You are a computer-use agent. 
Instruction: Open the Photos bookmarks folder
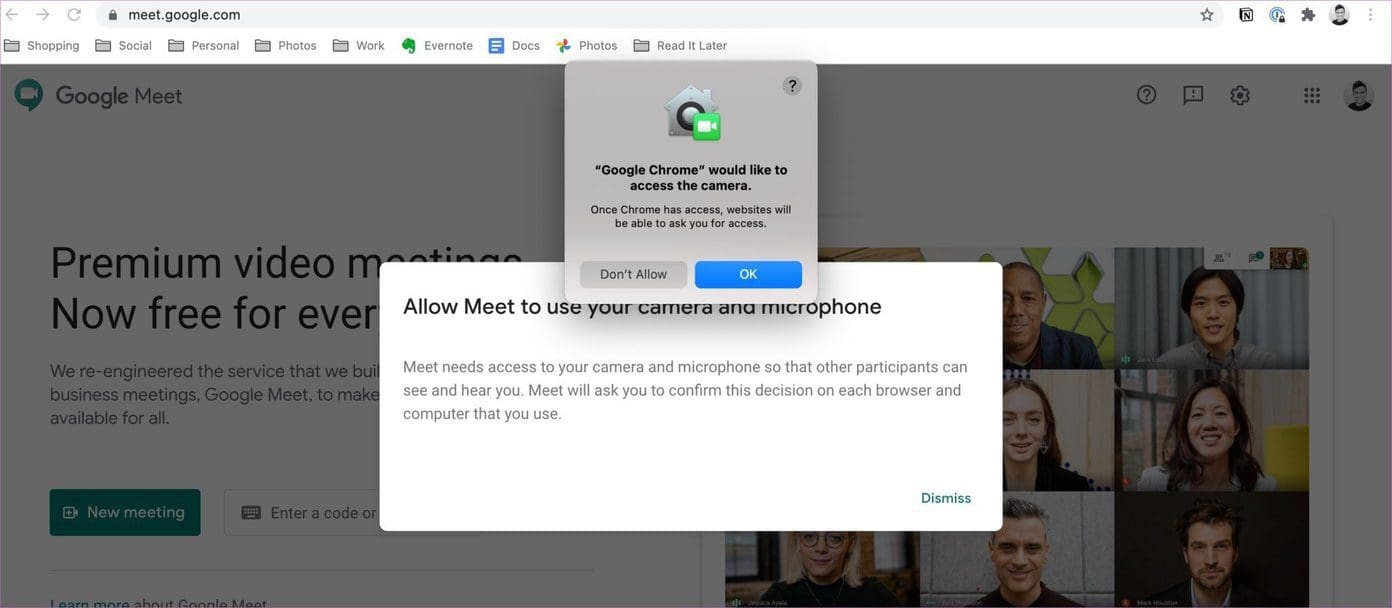pyautogui.click(x=286, y=45)
